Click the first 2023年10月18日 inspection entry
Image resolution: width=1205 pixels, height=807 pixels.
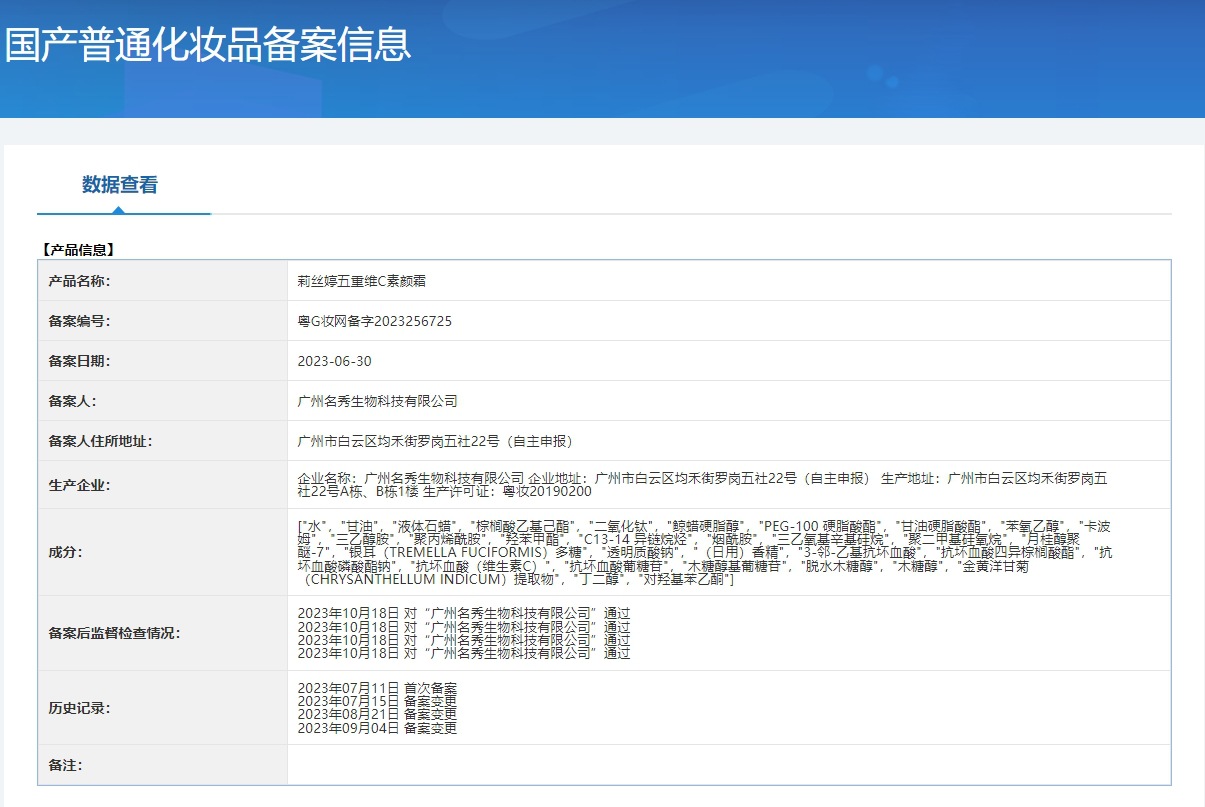click(x=464, y=613)
